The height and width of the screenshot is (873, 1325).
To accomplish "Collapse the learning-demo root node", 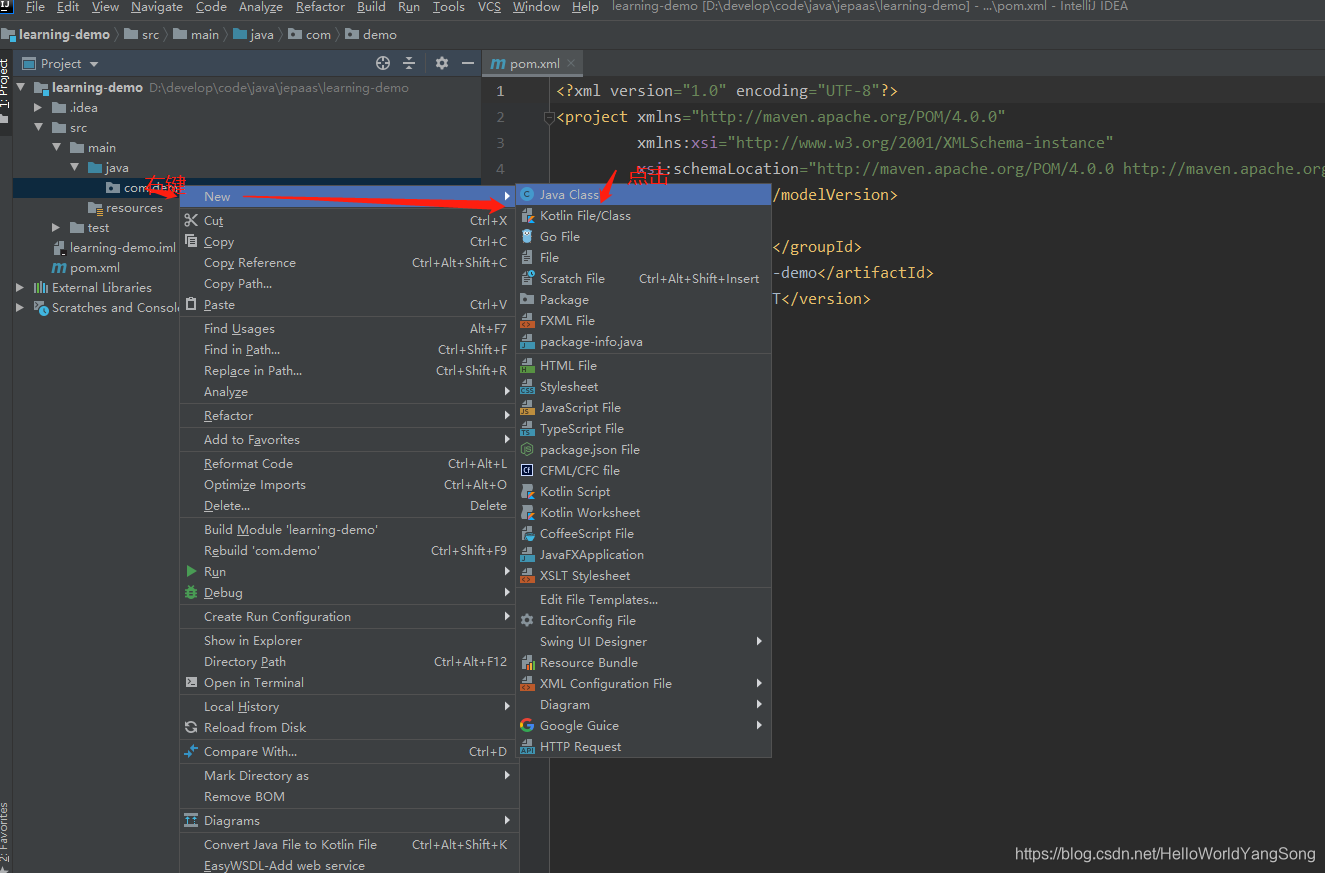I will tap(21, 87).
